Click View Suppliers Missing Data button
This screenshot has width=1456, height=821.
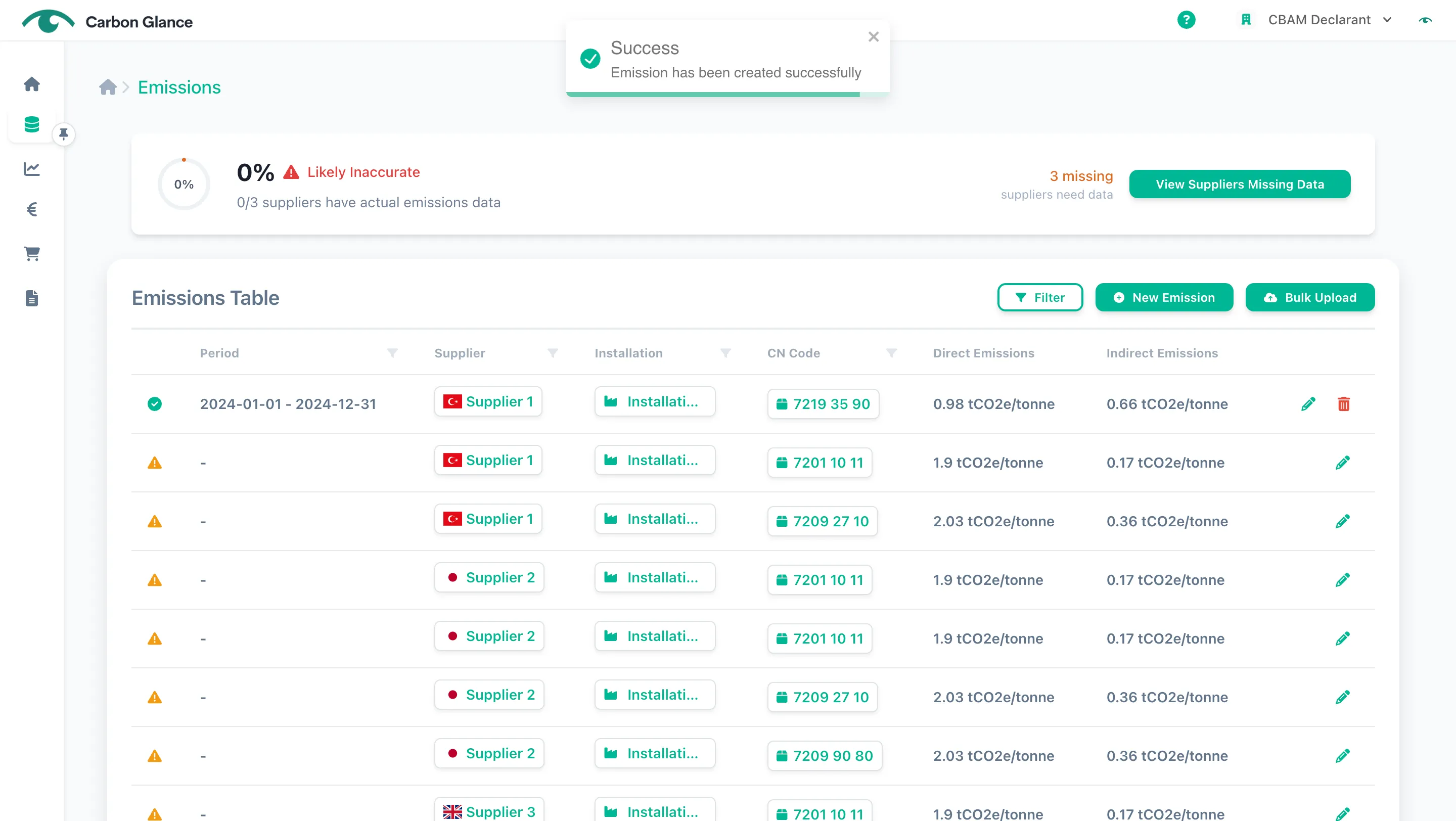point(1240,184)
